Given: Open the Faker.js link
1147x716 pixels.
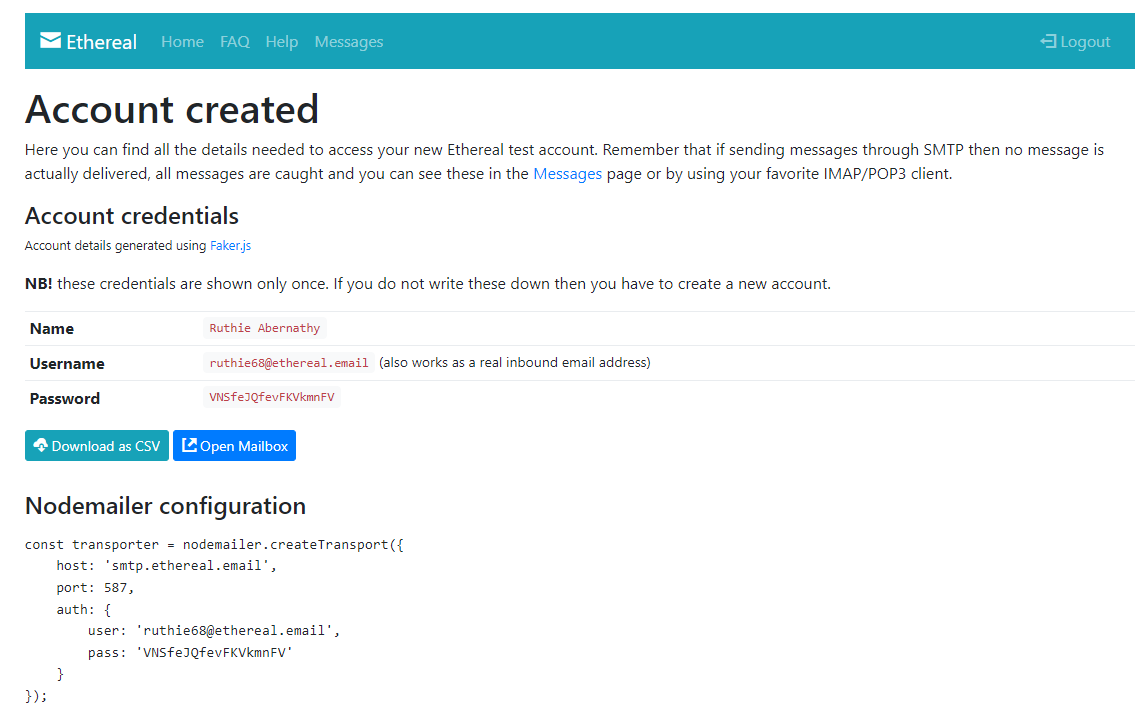Looking at the screenshot, I should [x=230, y=246].
